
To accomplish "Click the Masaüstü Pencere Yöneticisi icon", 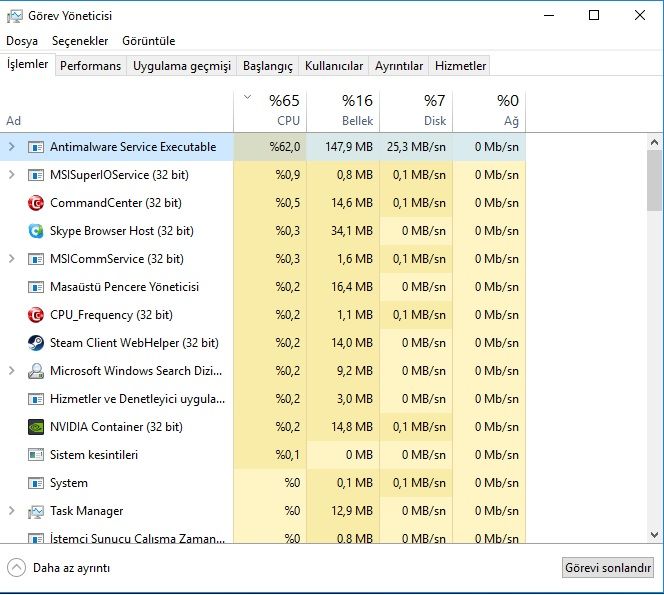I will (x=36, y=287).
